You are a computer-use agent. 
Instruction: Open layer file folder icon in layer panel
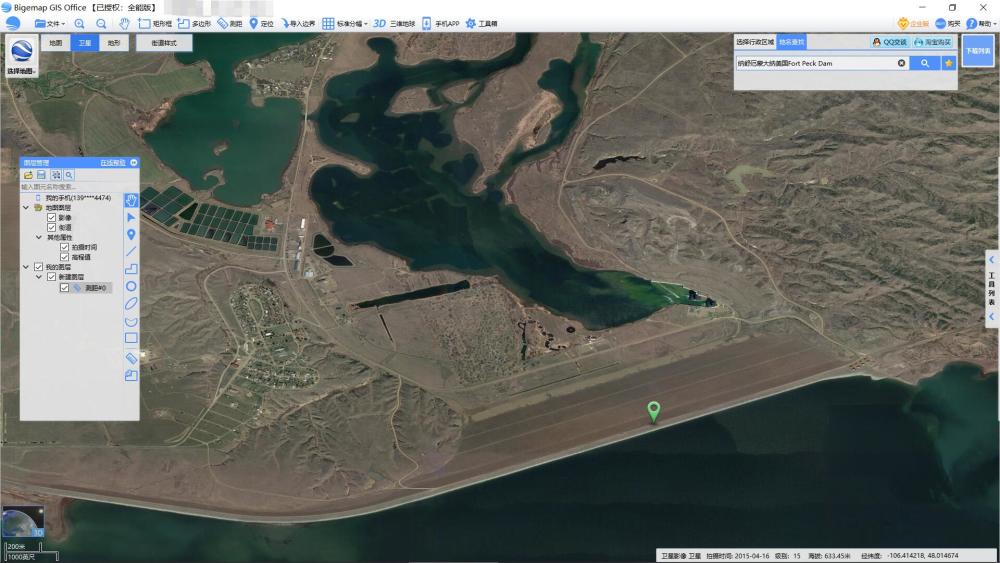tap(28, 175)
